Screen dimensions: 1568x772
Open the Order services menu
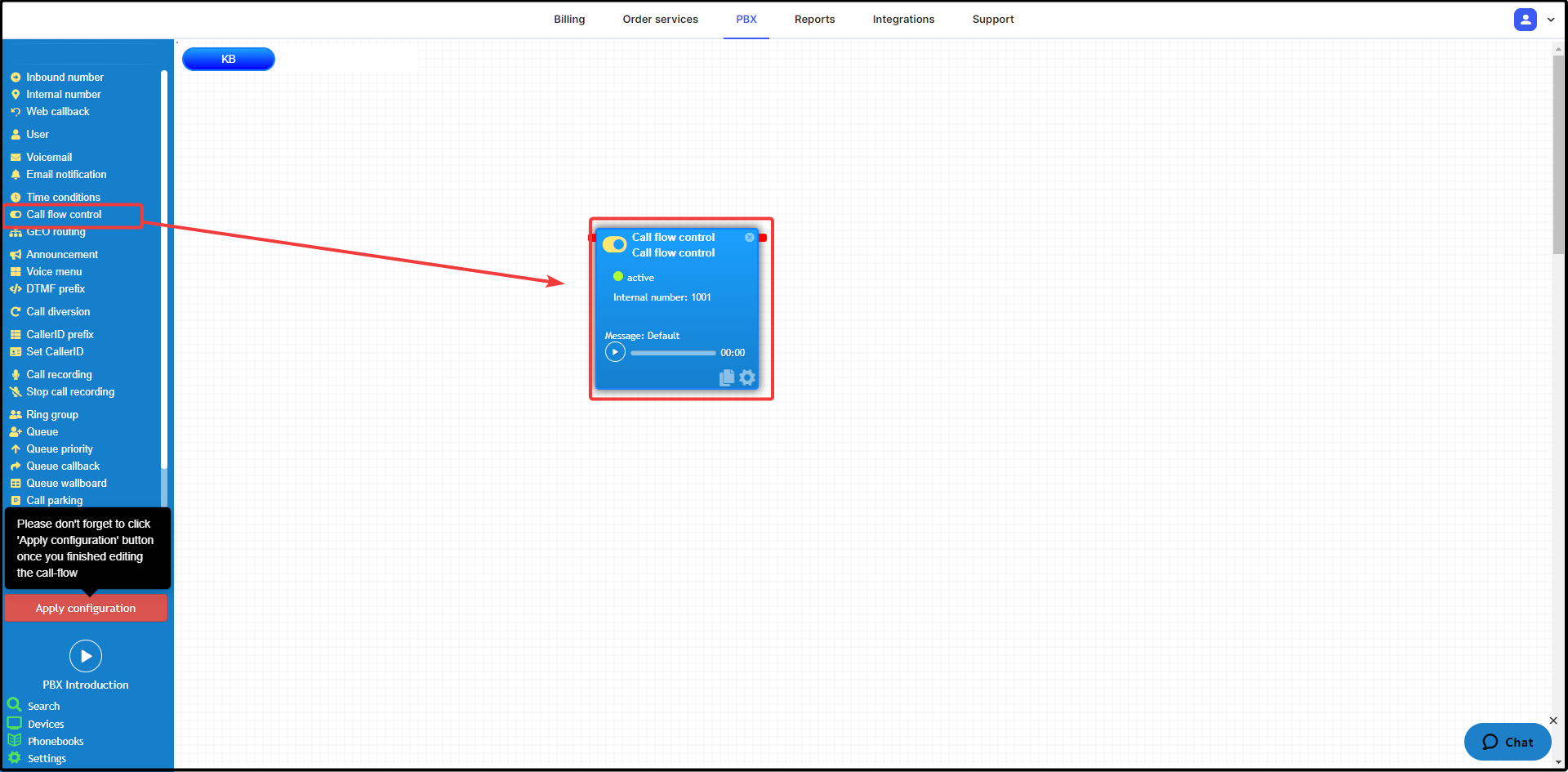coord(660,20)
